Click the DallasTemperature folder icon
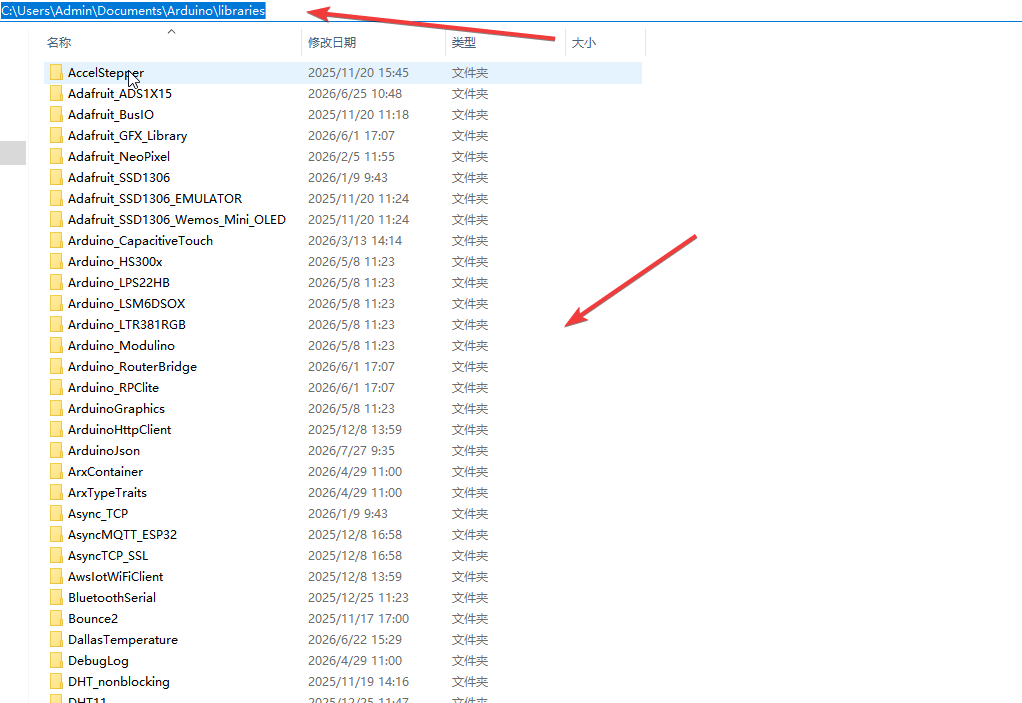 pyautogui.click(x=57, y=640)
